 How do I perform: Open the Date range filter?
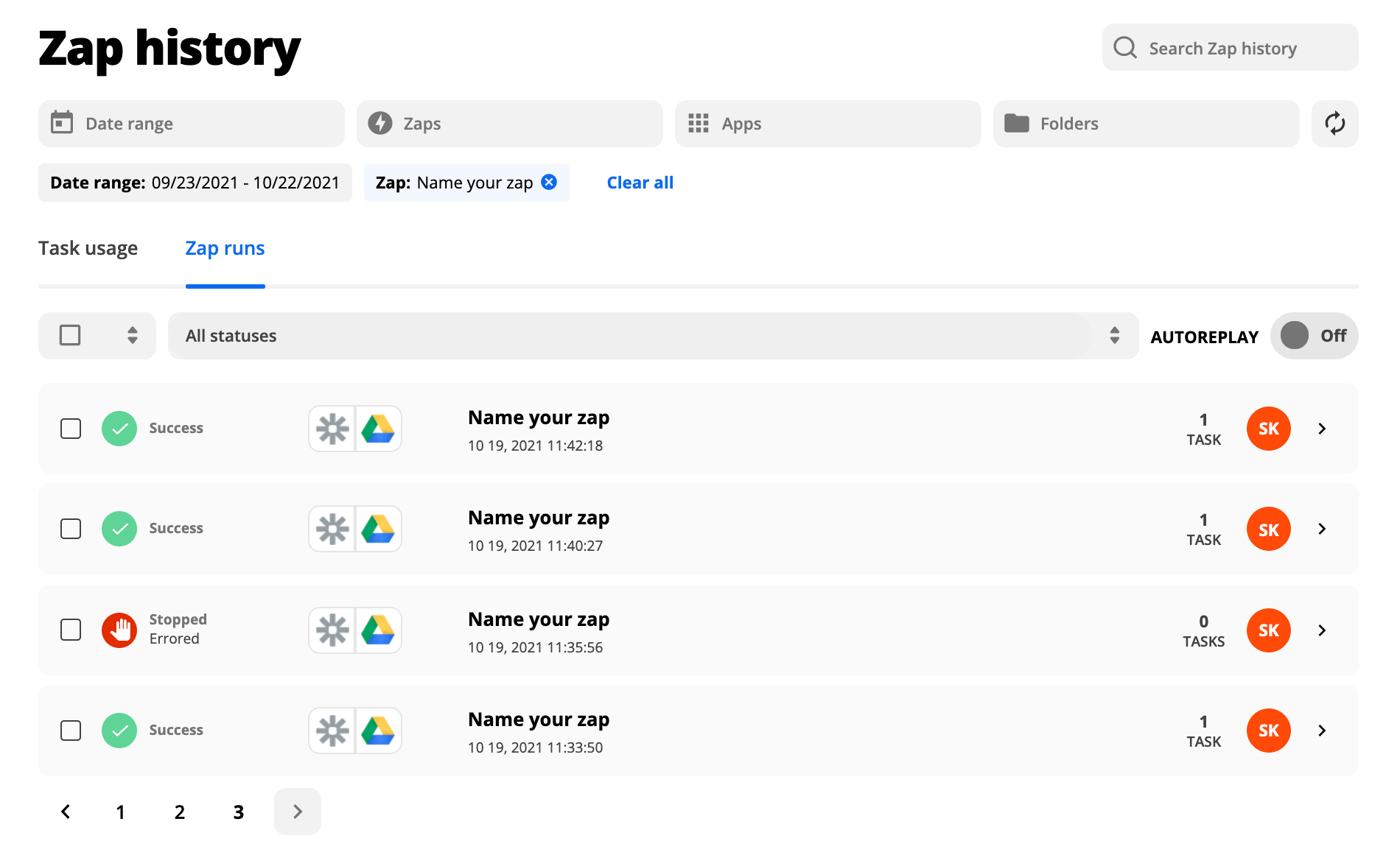192,124
